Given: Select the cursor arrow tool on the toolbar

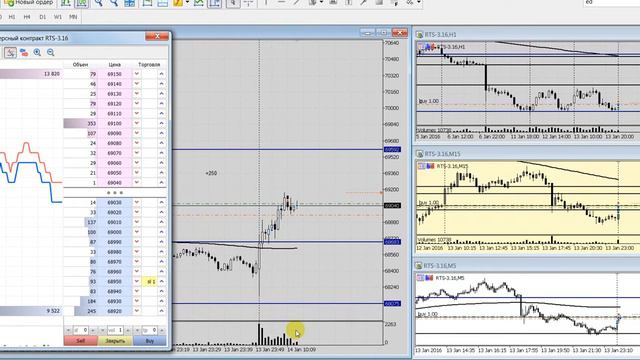Looking at the screenshot, I should click(x=233, y=3).
